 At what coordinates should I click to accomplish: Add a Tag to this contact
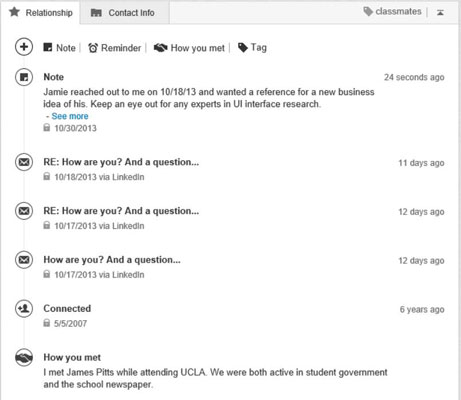click(252, 48)
